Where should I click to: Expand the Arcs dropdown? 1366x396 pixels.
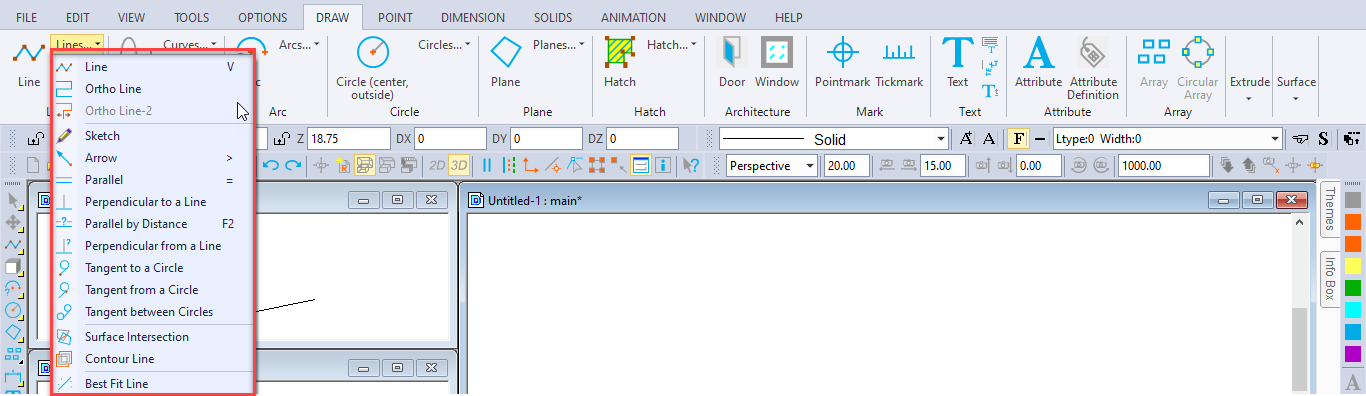point(299,44)
